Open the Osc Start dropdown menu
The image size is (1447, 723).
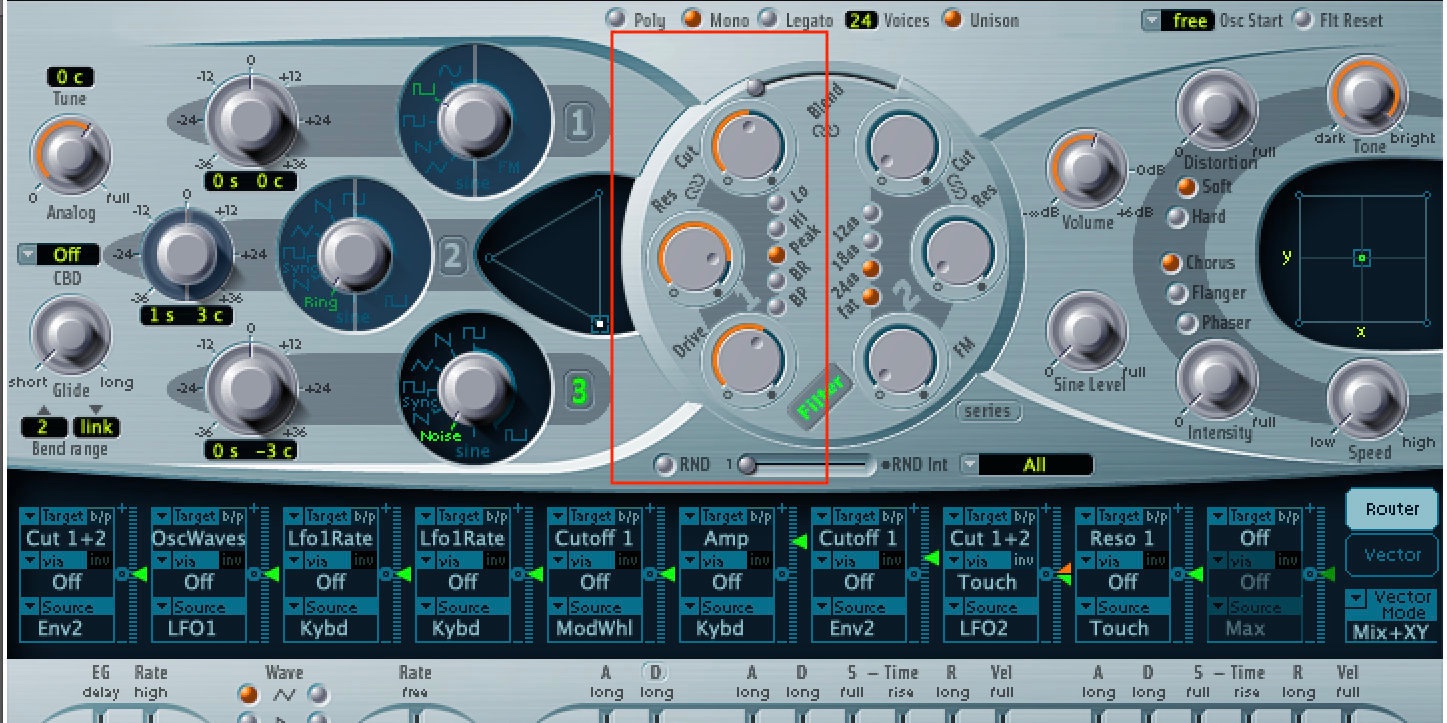click(x=1153, y=20)
